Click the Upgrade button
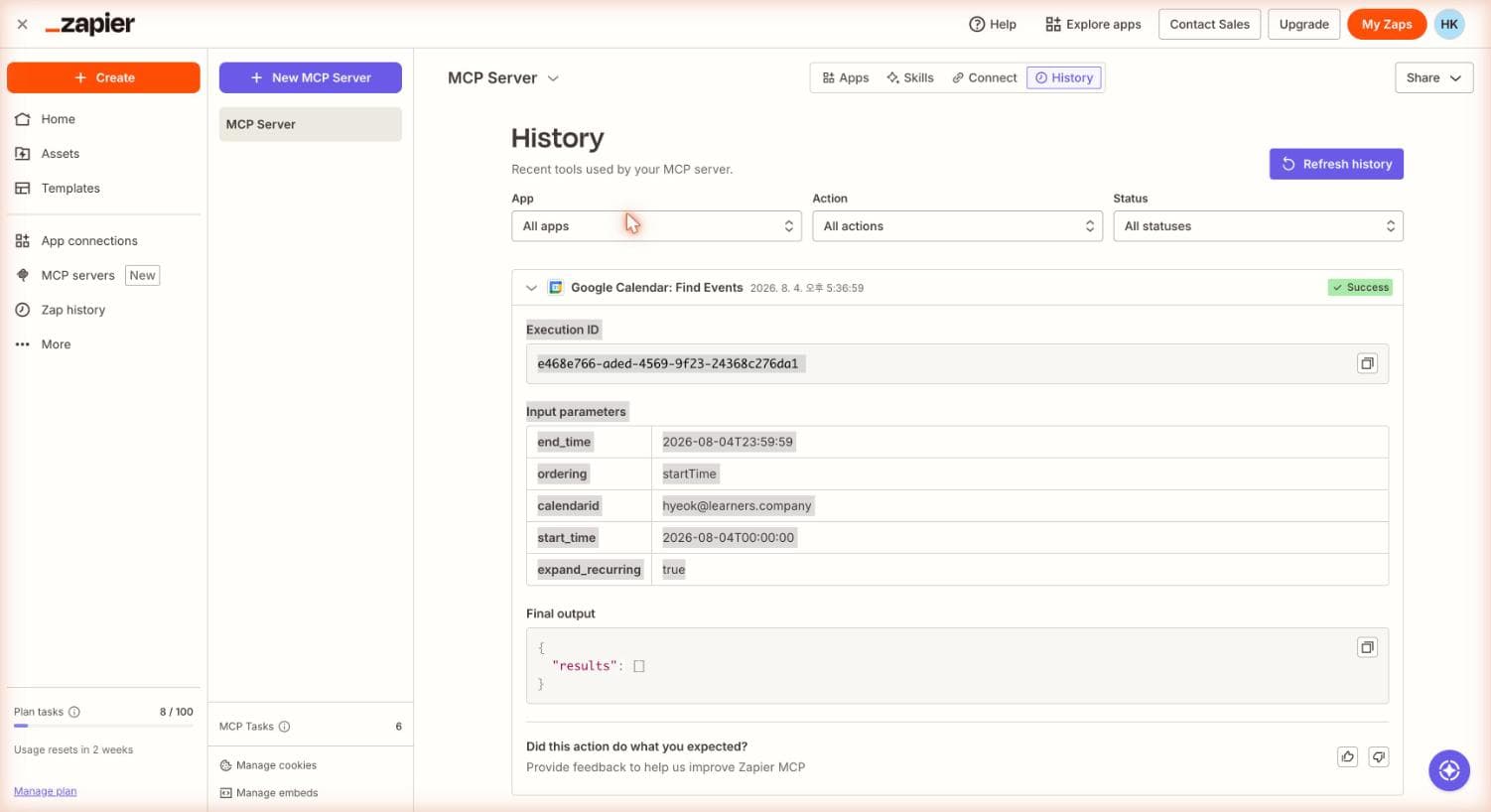 click(x=1303, y=24)
